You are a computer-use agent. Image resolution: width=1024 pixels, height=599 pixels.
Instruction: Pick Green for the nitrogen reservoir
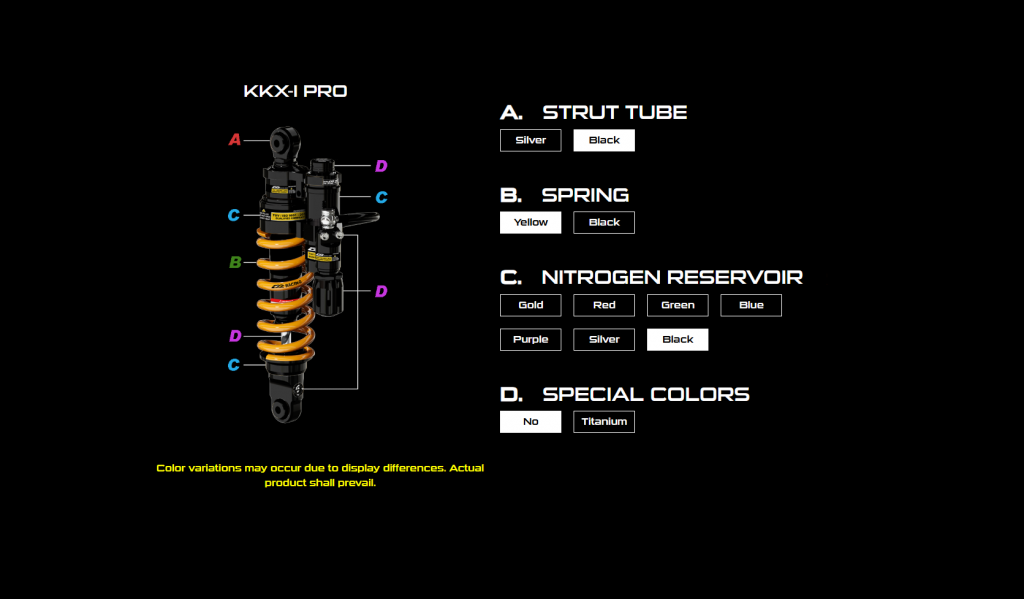677,305
